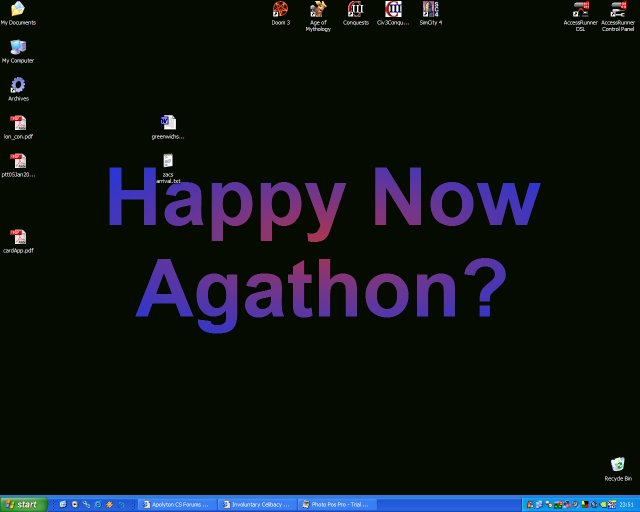Click the Internet Explorer Quick Launch icon
Viewport: 640px width, 512px height.
click(98, 505)
